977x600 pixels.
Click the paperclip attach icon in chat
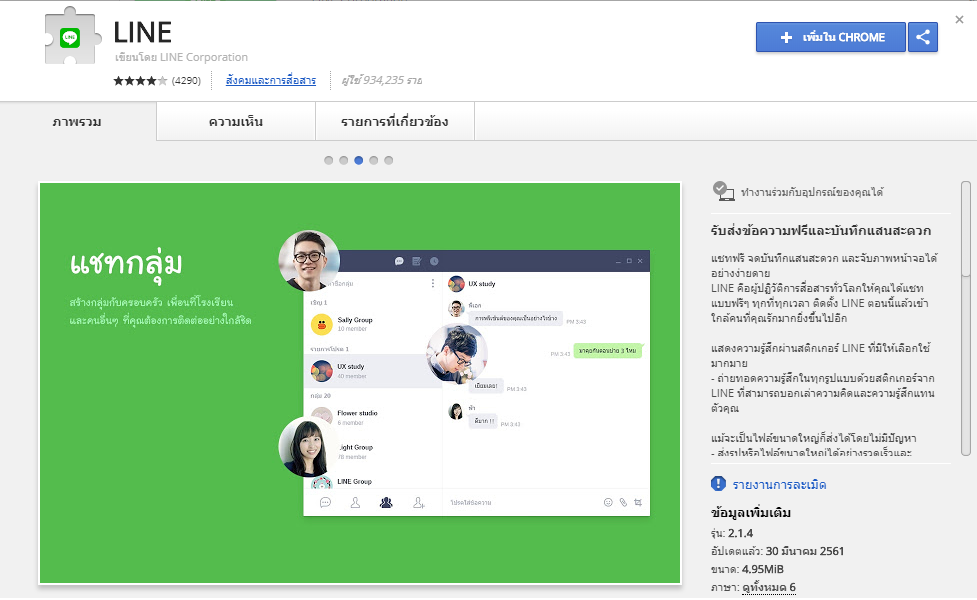point(623,502)
